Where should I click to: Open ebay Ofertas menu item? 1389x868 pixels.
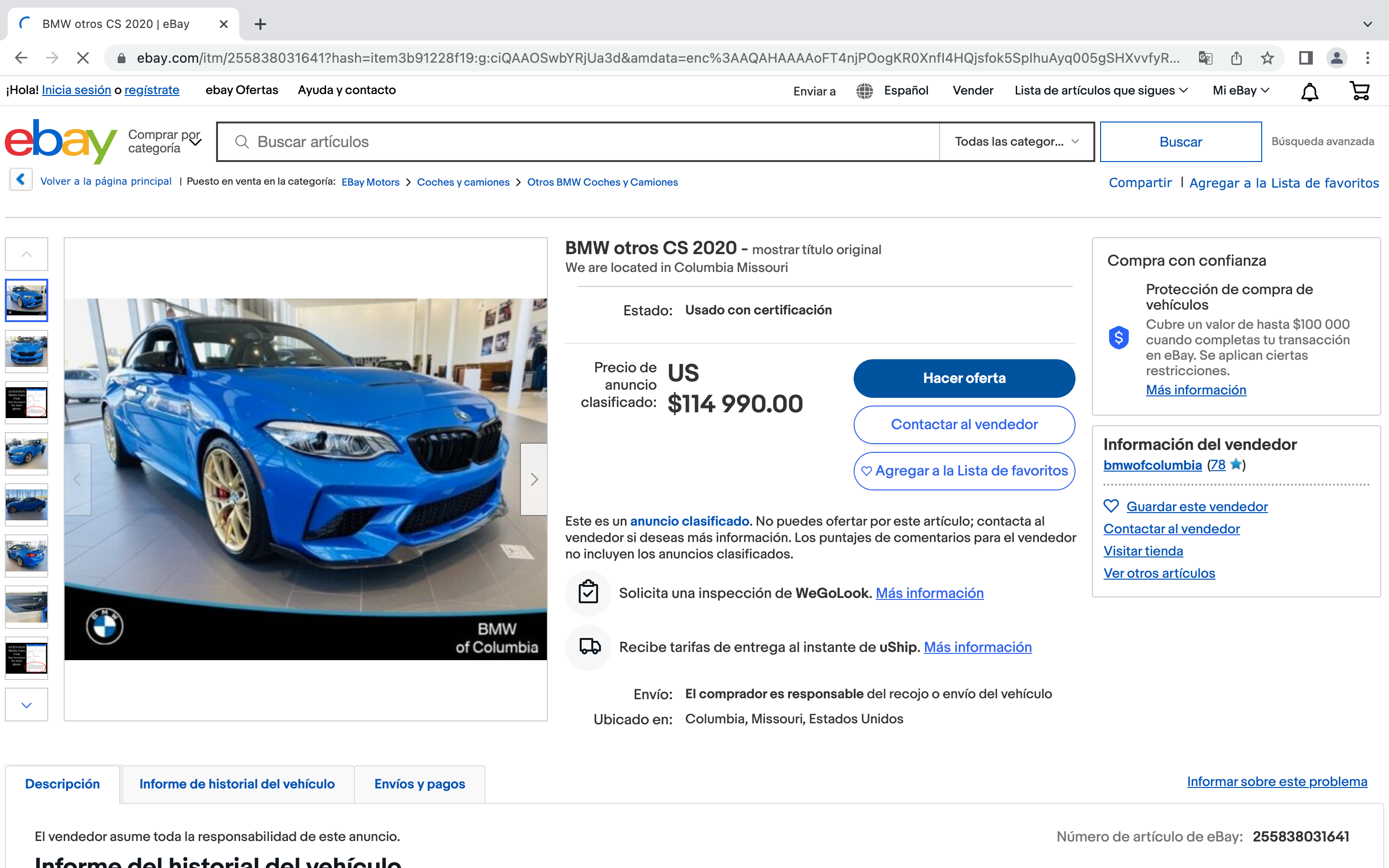click(x=242, y=90)
